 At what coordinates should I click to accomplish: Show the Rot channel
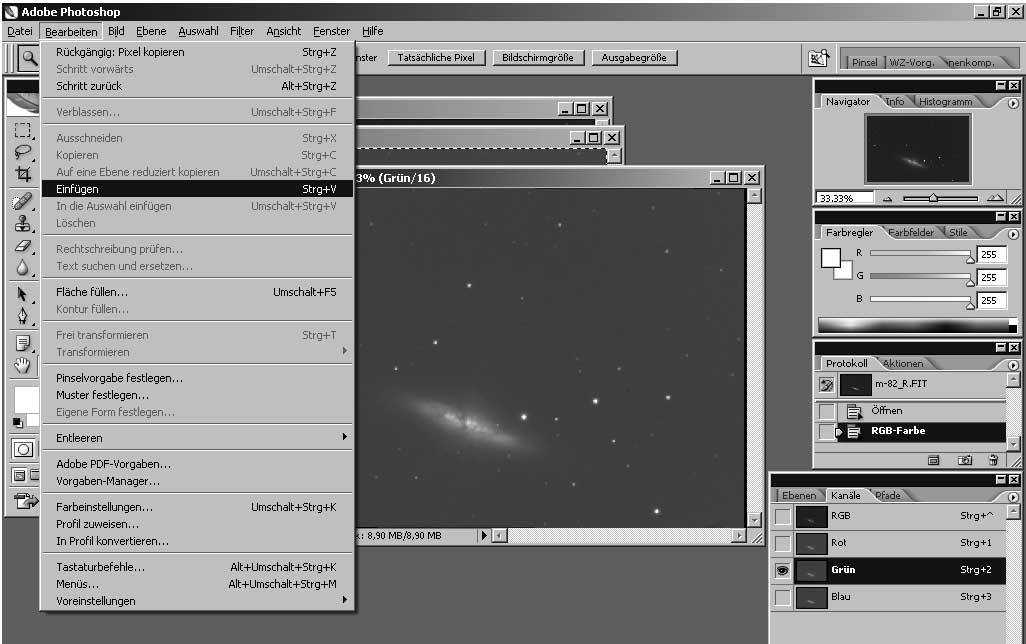[783, 543]
